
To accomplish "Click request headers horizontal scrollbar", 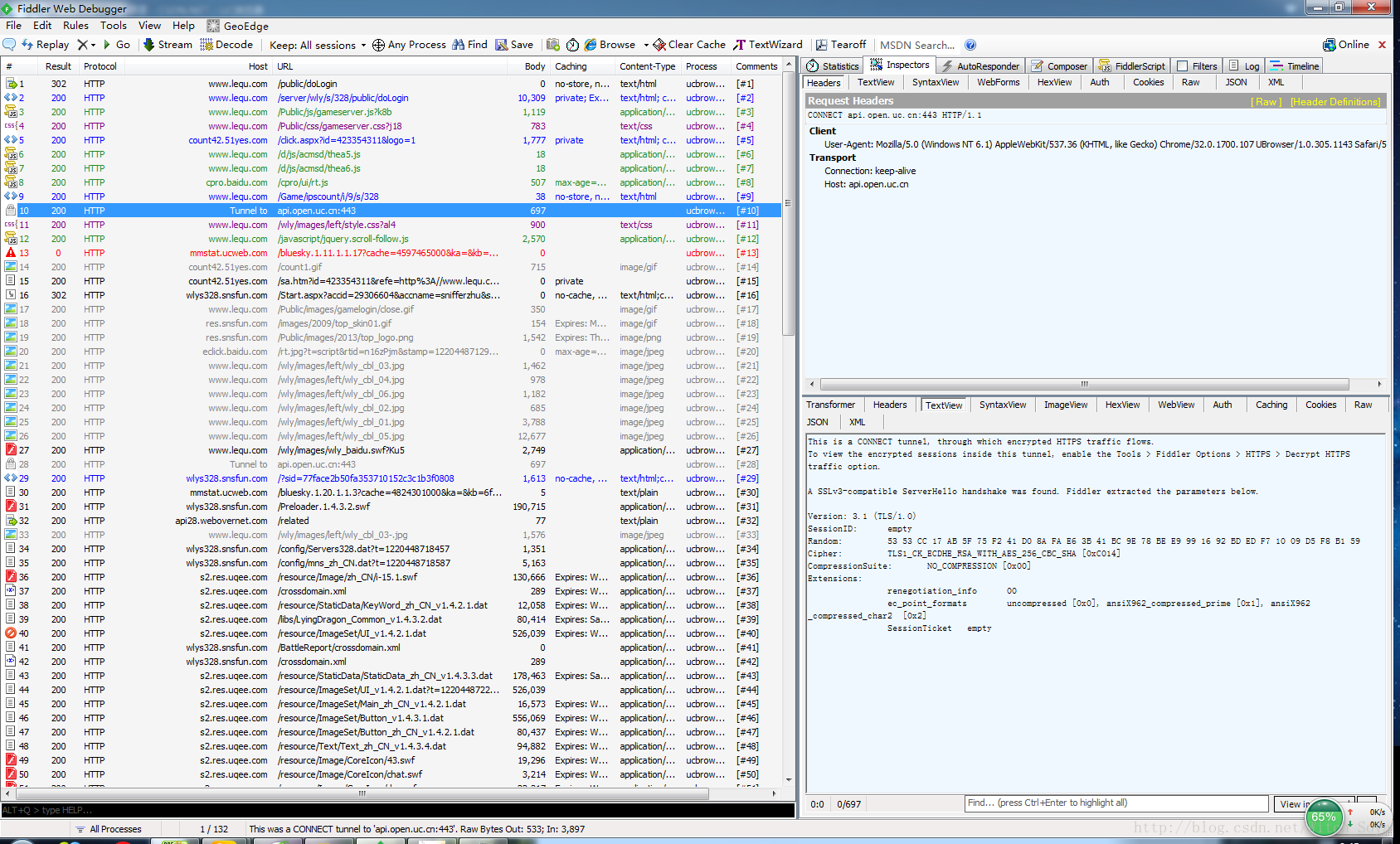I will [1083, 384].
